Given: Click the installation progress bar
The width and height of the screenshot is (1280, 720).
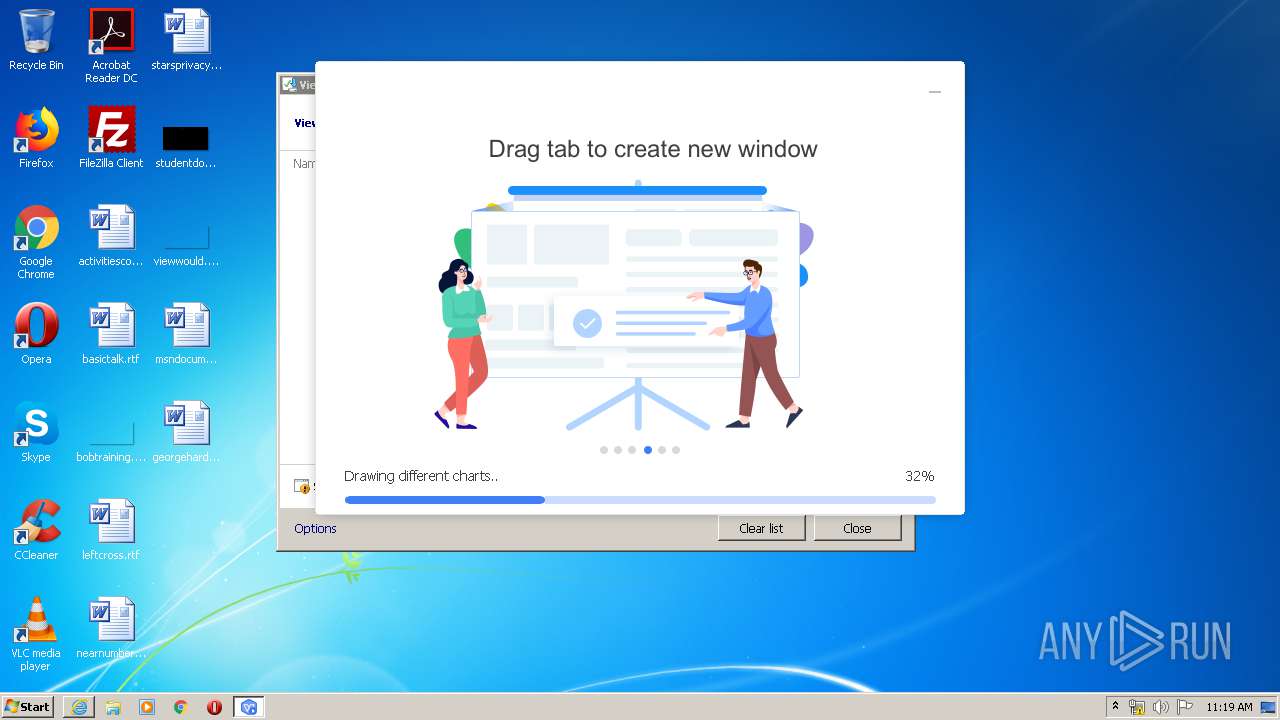Looking at the screenshot, I should [640, 500].
